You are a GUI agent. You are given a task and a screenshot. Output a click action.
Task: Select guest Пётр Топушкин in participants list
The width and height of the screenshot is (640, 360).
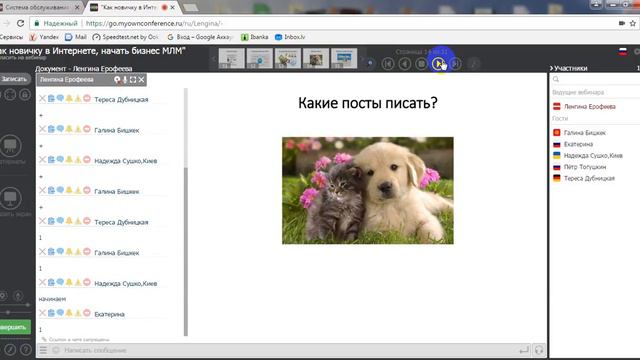(x=584, y=167)
